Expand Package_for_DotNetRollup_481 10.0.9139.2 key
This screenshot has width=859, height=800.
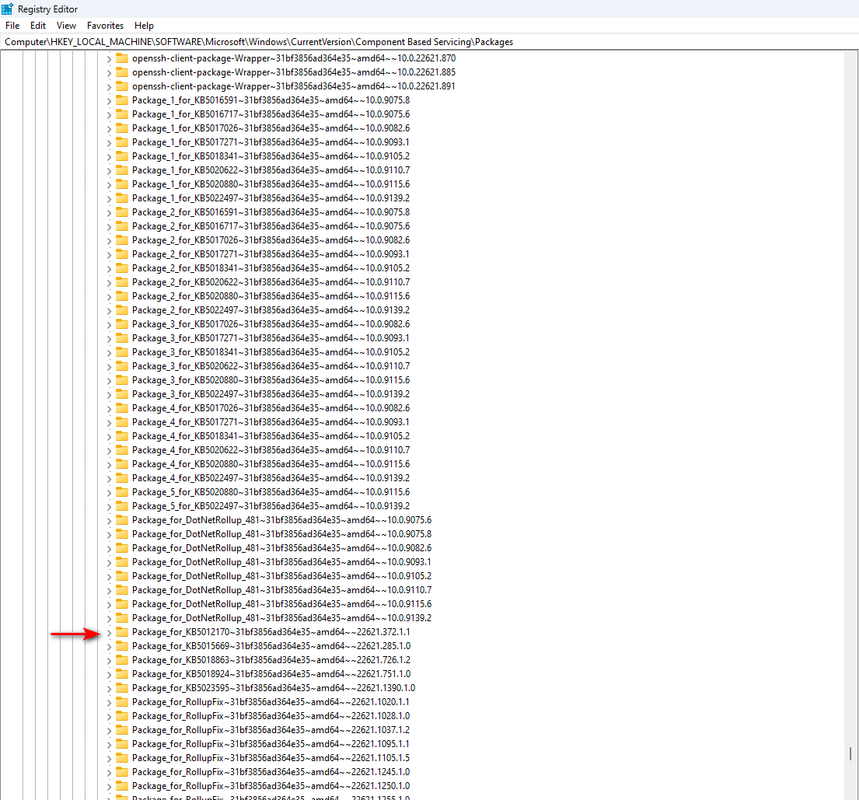[108, 619]
